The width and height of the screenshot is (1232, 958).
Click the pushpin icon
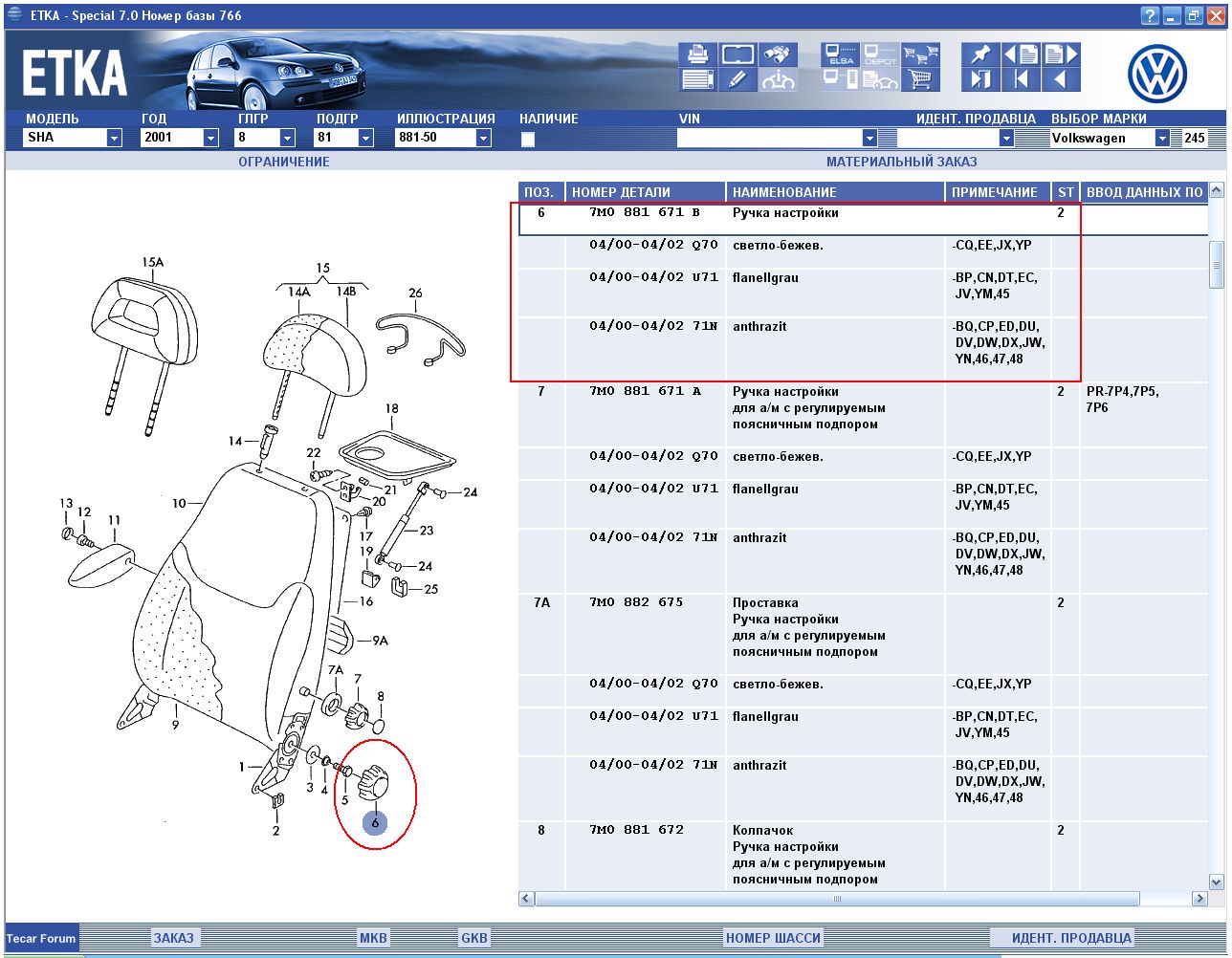(x=980, y=54)
